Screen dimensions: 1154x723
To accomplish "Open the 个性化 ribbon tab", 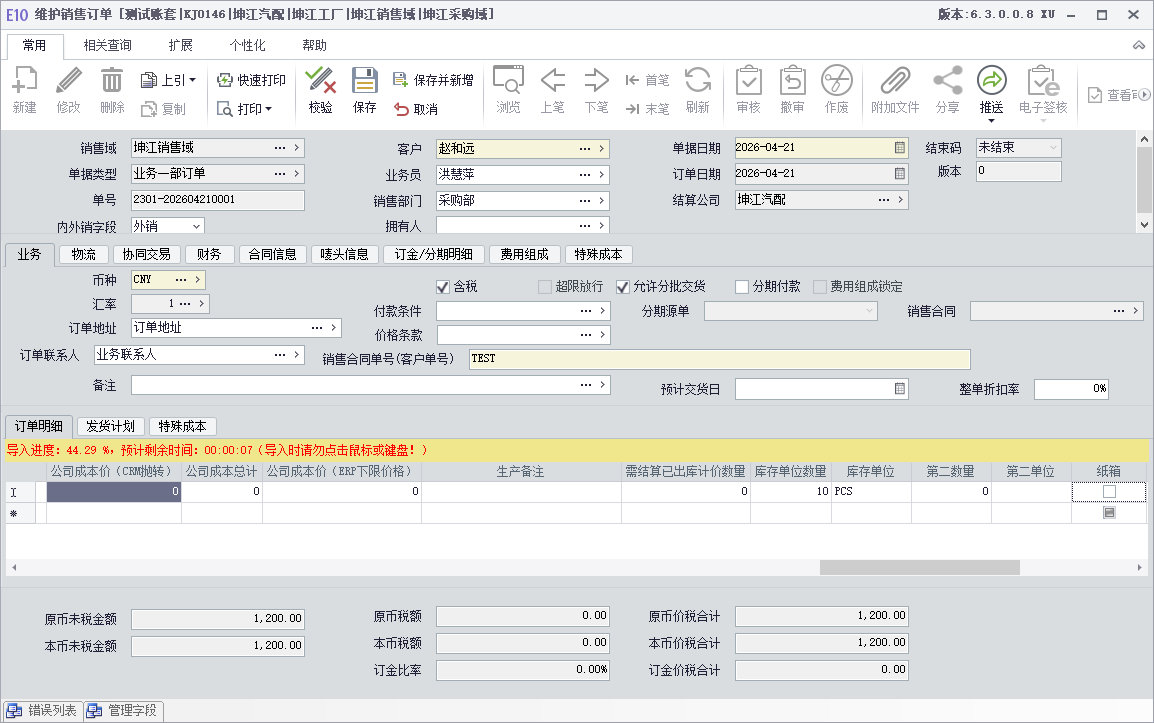I will pyautogui.click(x=247, y=46).
